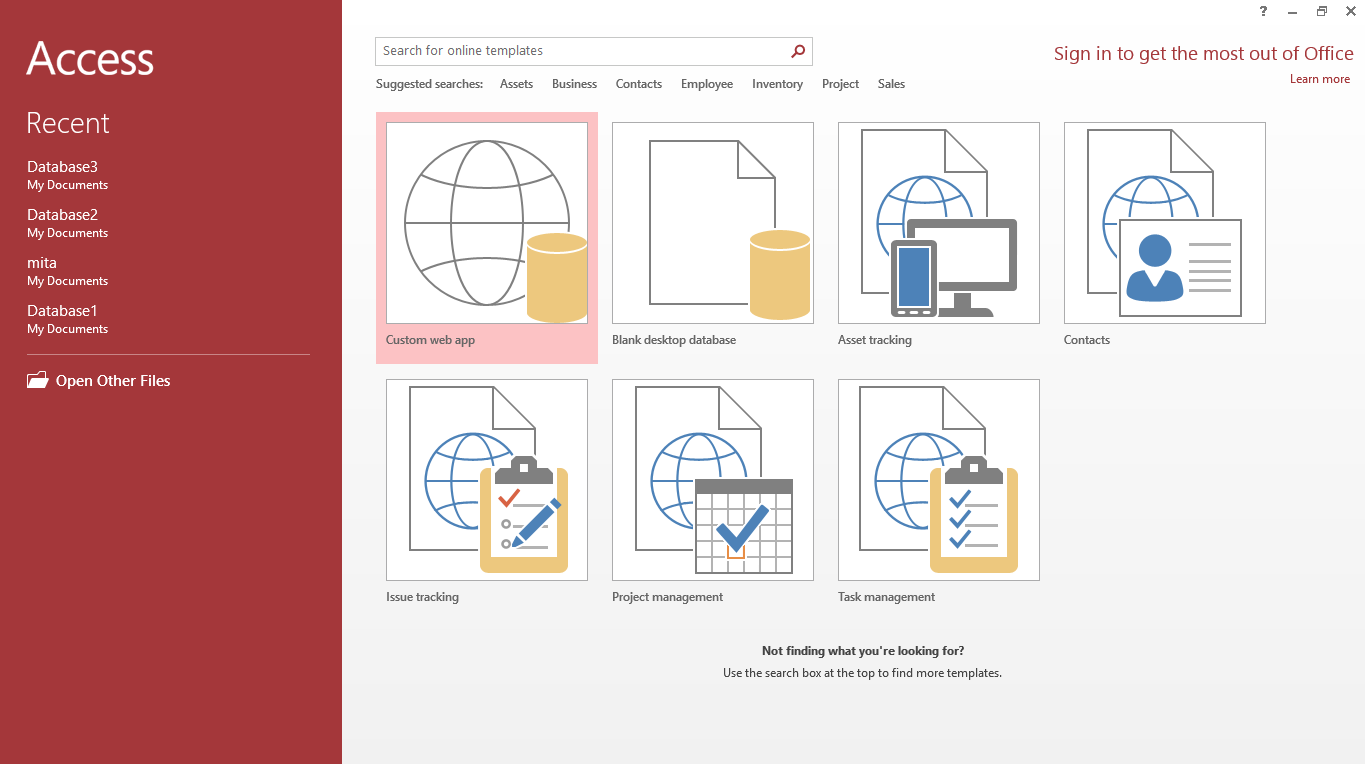This screenshot has height=764, width=1365.
Task: Open the Asset tracking template
Action: point(939,223)
